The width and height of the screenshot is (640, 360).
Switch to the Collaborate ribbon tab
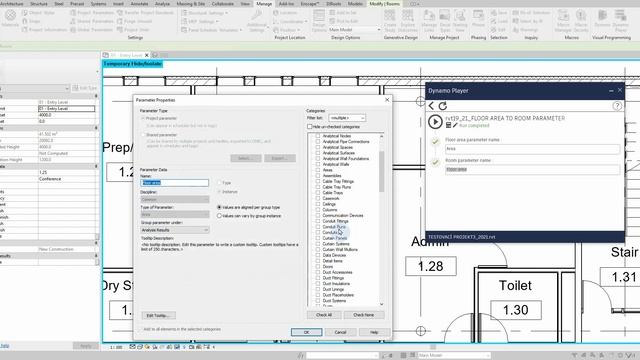222,4
